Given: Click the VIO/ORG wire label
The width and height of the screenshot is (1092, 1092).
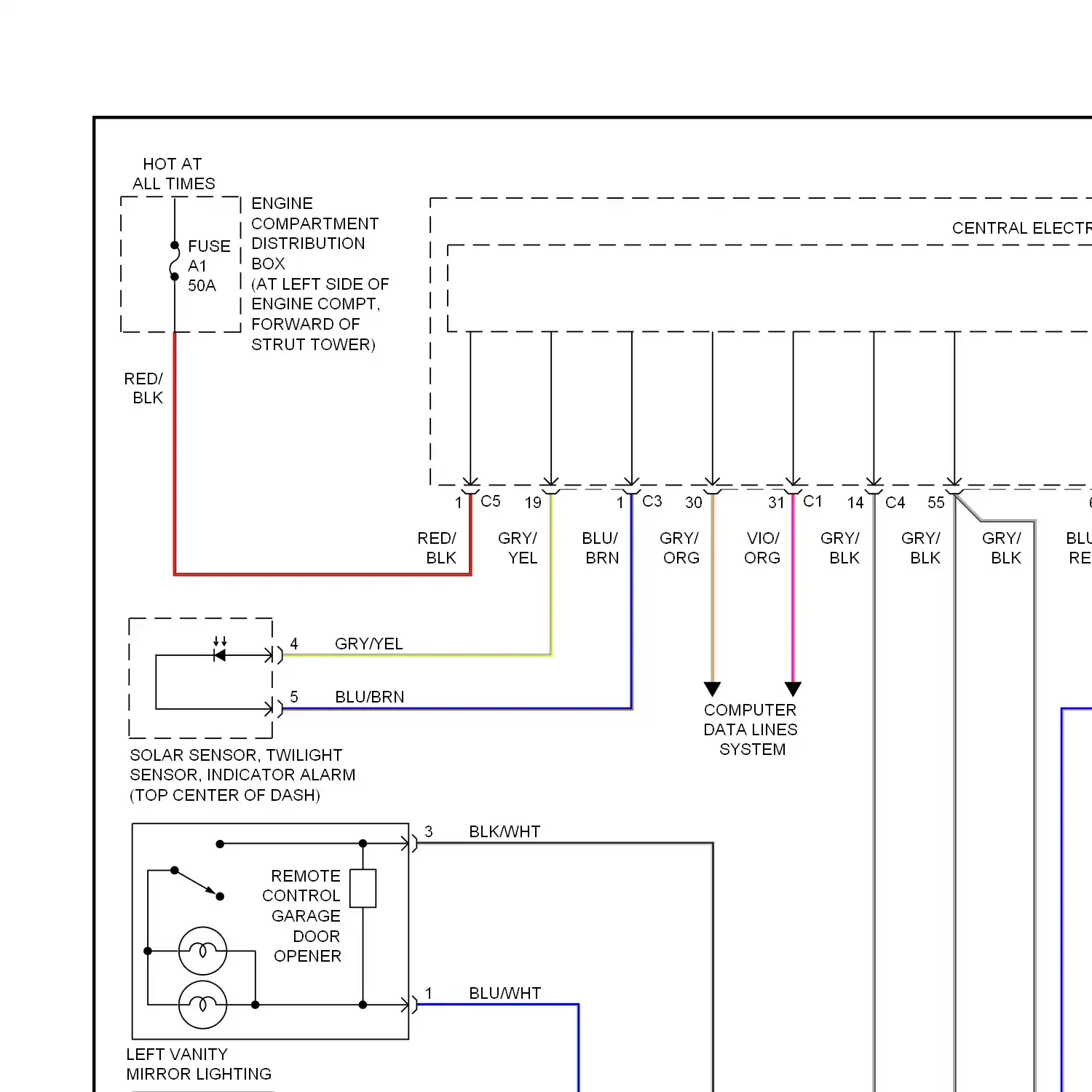Looking at the screenshot, I should pyautogui.click(x=762, y=547).
